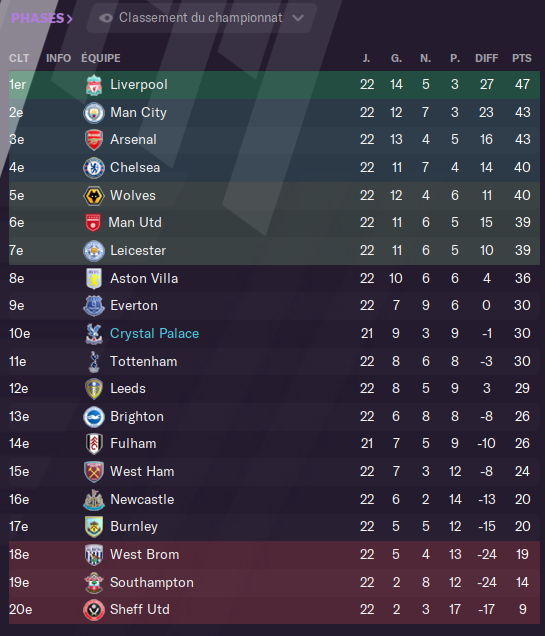Sort table by the PTS column header
The image size is (545, 636).
pyautogui.click(x=521, y=58)
